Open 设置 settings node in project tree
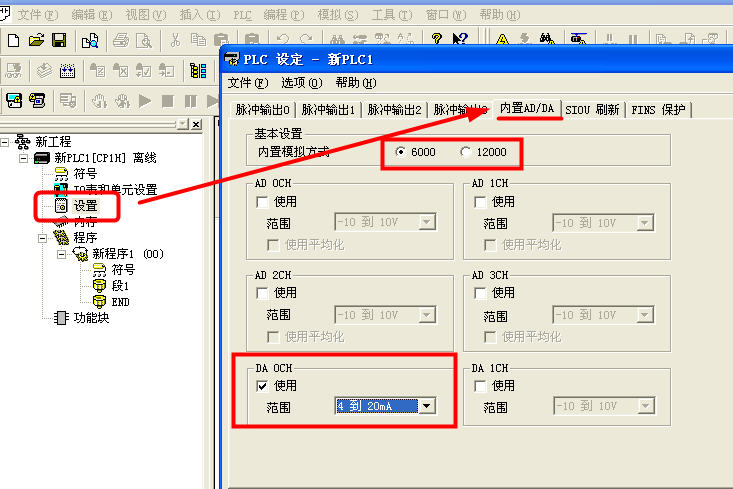 point(85,205)
